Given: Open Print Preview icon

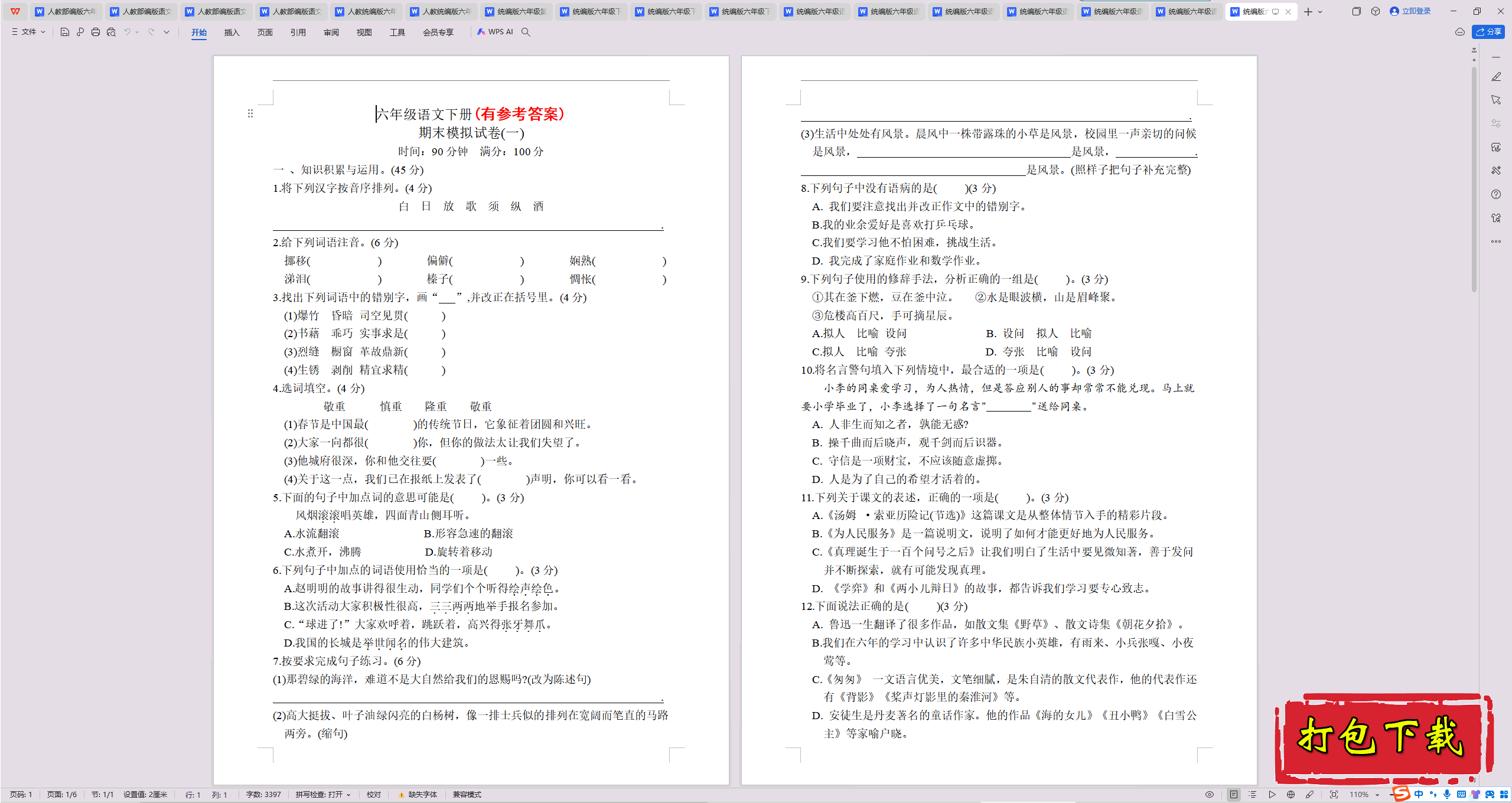Looking at the screenshot, I should [111, 32].
